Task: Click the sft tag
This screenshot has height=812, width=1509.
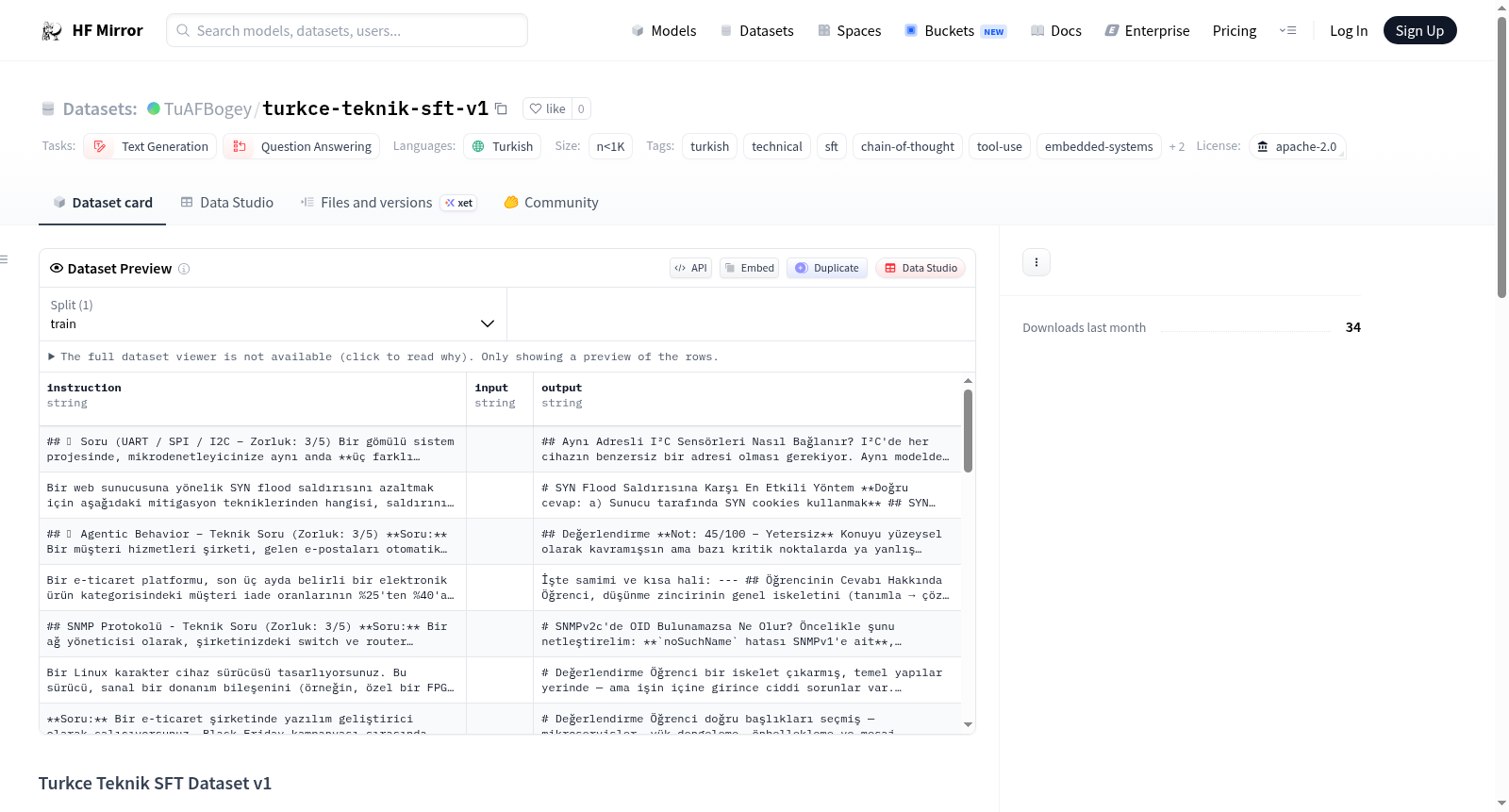Action: [831, 146]
